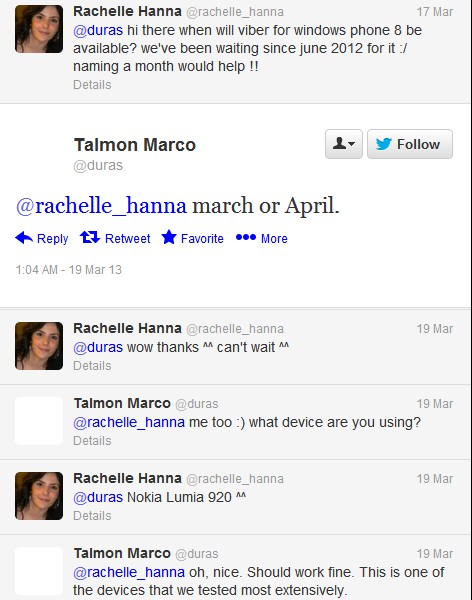Open the user actions dropdown beside Follow
The image size is (472, 600).
pos(344,144)
